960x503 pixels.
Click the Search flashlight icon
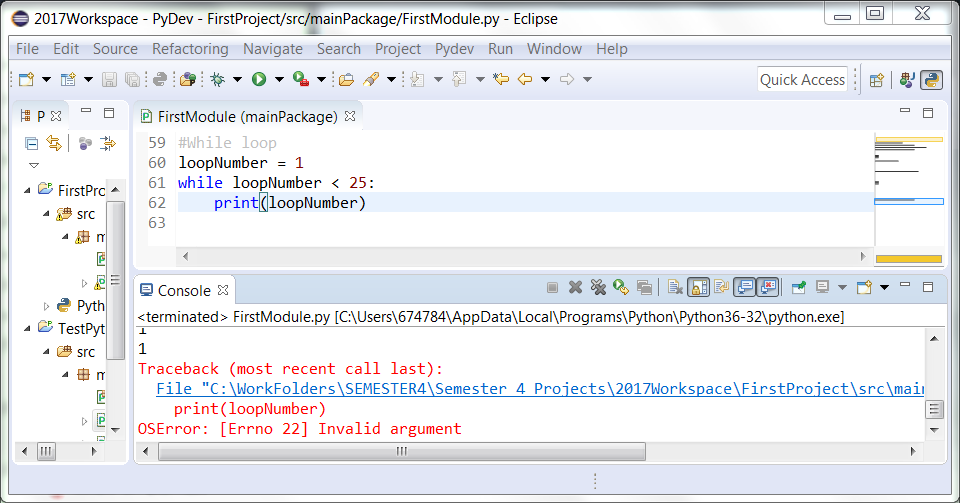coord(371,79)
